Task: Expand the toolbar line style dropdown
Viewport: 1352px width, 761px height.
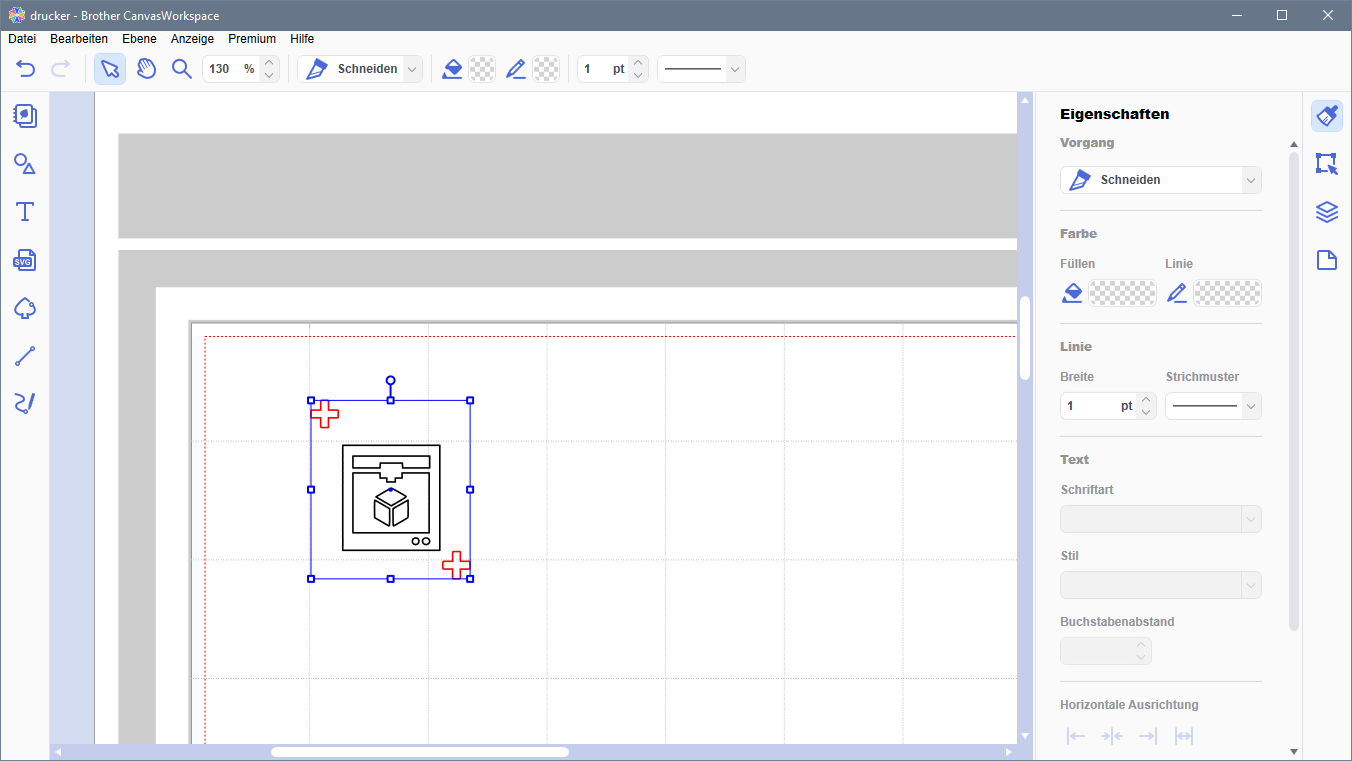Action: coord(735,69)
